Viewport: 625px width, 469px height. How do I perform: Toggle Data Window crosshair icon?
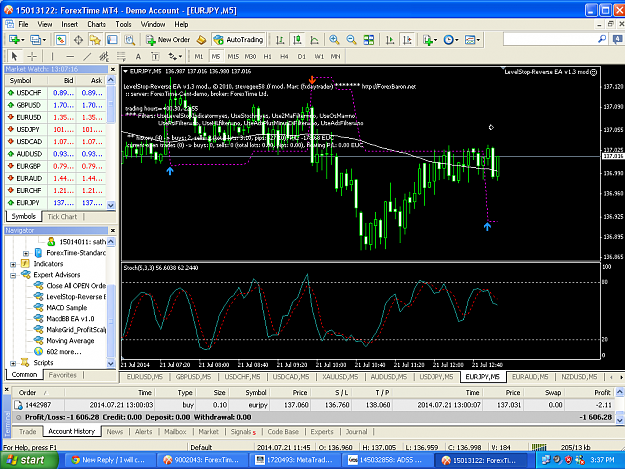coord(78,40)
